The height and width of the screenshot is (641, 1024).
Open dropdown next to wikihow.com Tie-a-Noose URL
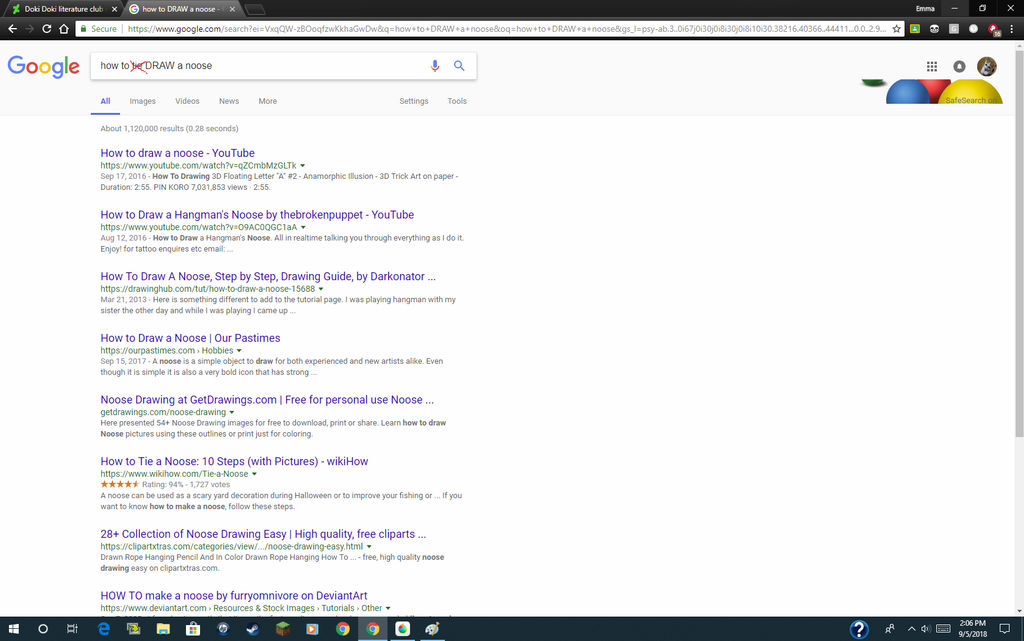click(254, 474)
